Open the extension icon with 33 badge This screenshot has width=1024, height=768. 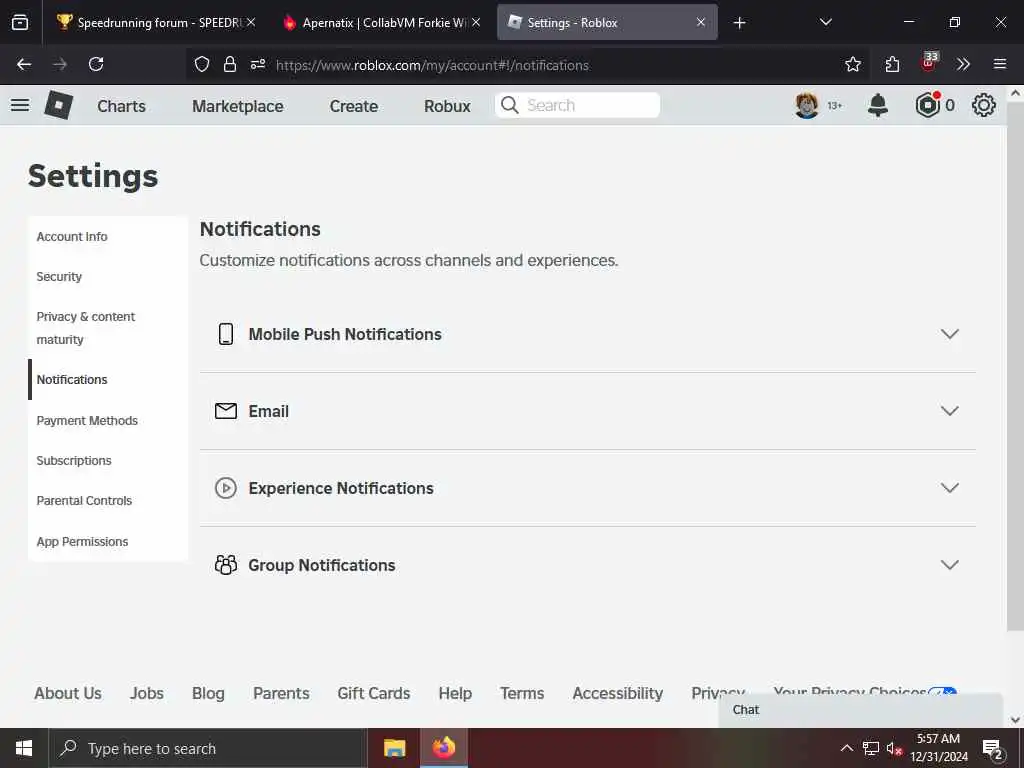coord(929,62)
